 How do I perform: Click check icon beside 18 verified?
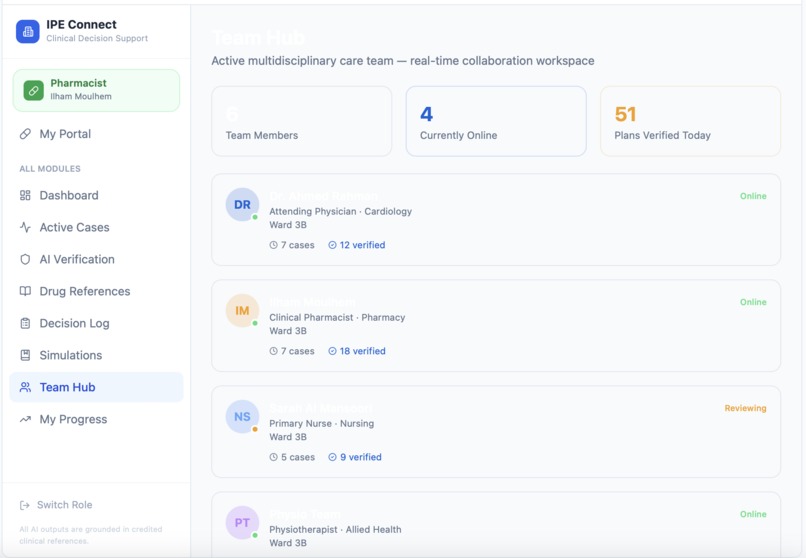333,351
